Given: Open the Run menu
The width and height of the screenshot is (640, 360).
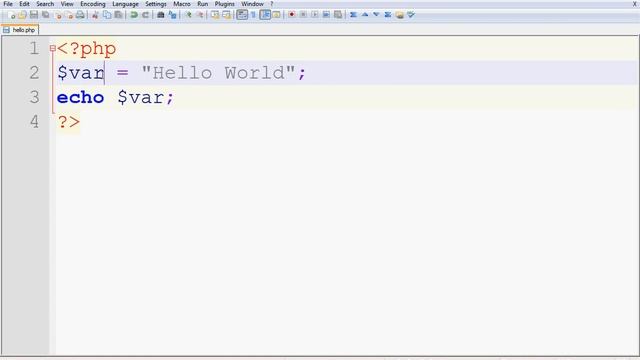Looking at the screenshot, I should tap(202, 4).
